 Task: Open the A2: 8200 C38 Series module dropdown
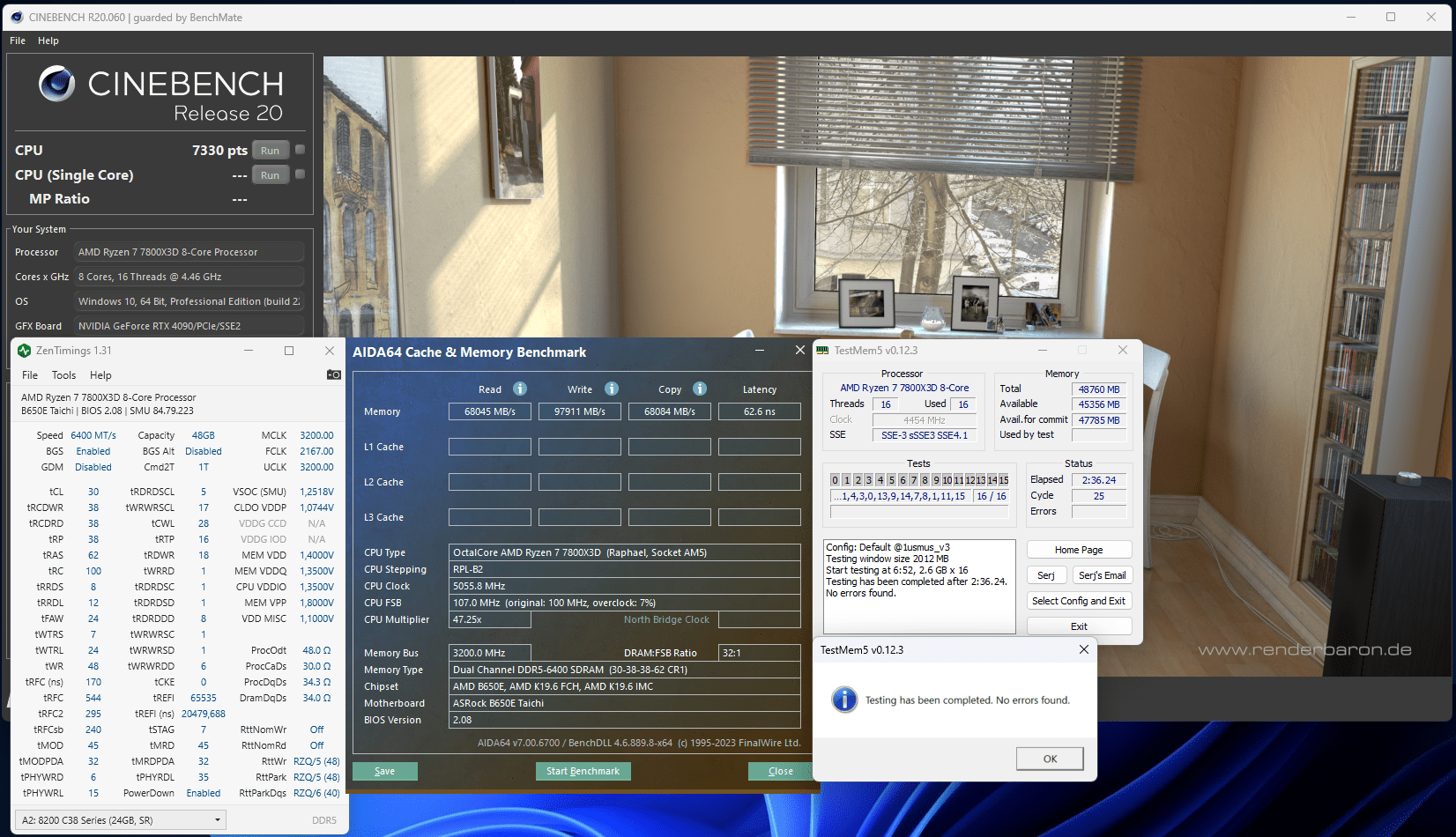121,820
